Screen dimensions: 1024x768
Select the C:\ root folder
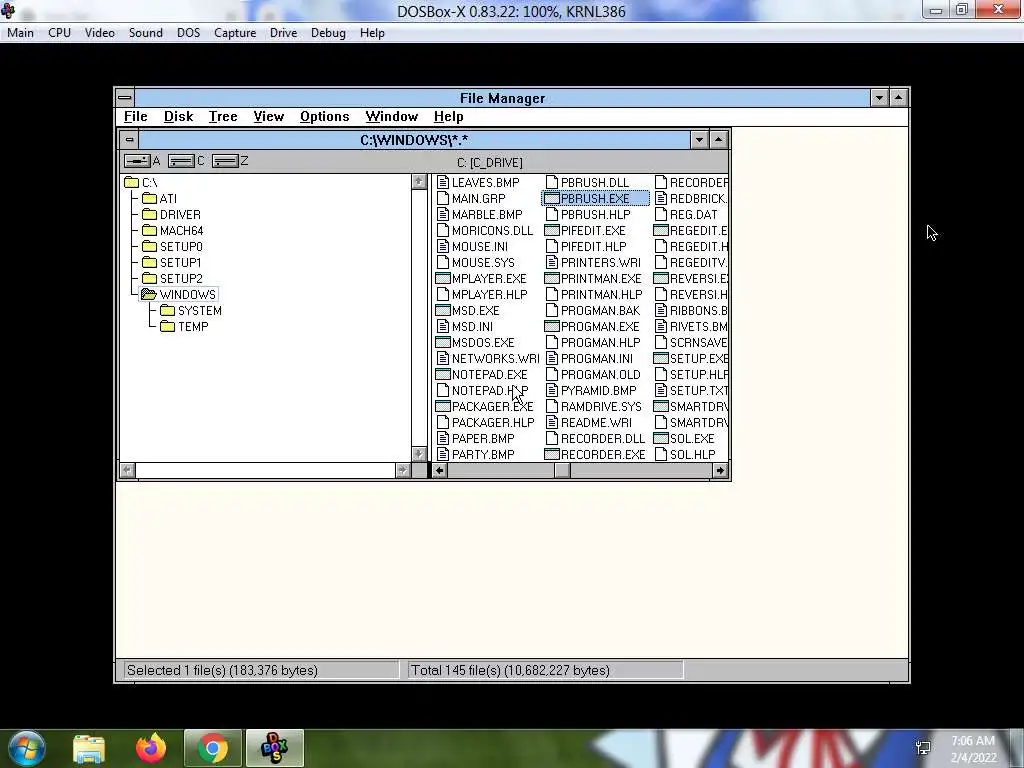141,182
